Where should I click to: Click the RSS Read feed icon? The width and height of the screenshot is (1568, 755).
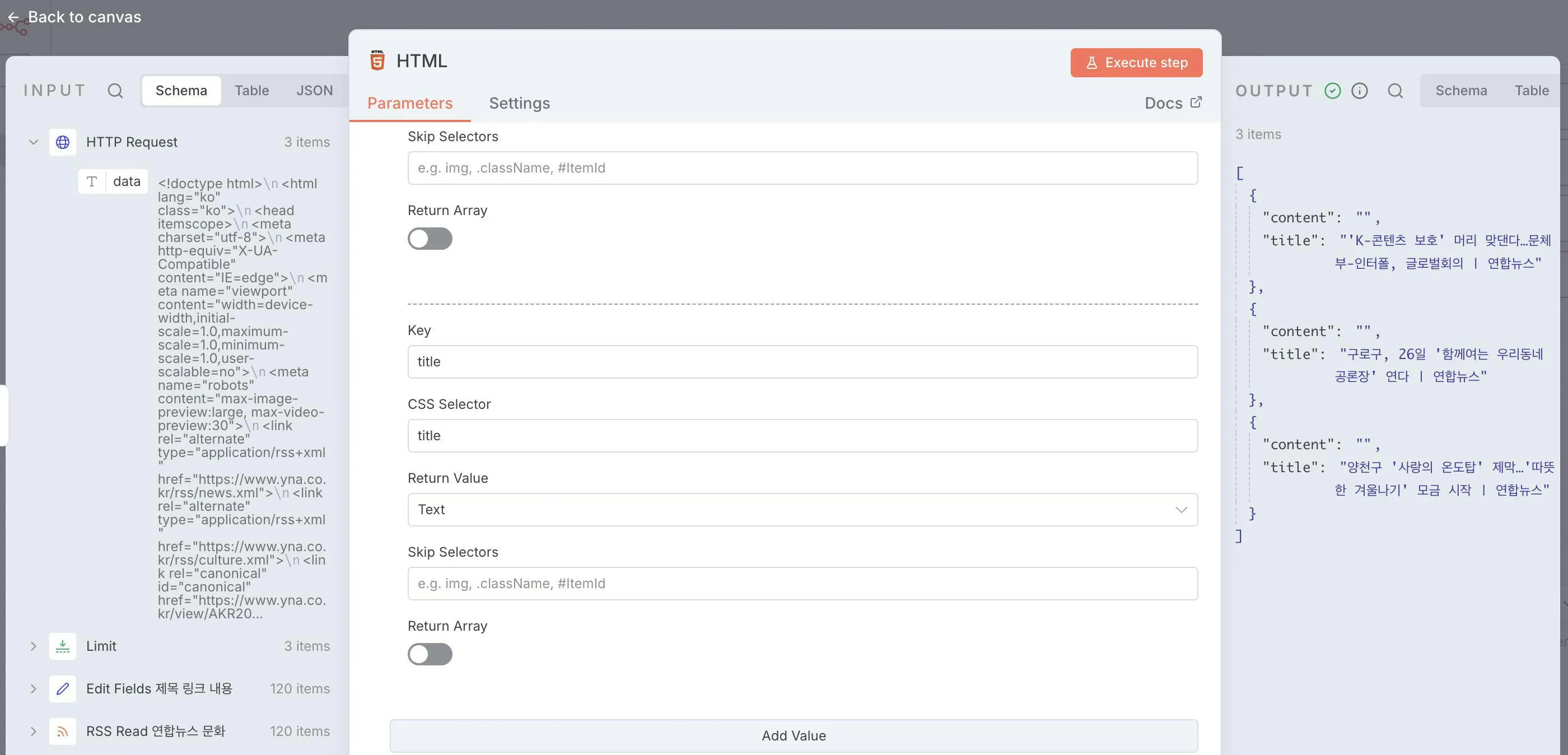pos(63,731)
